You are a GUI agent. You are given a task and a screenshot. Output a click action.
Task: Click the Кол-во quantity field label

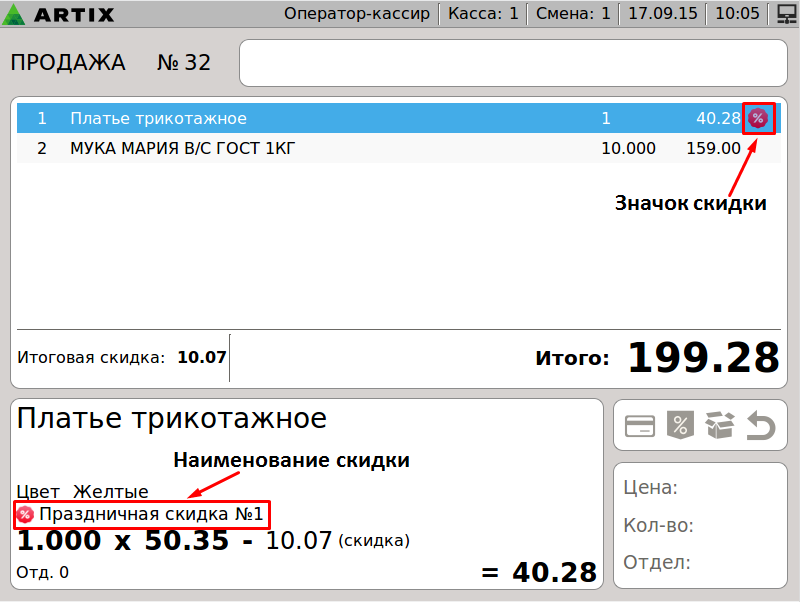pyautogui.click(x=658, y=525)
